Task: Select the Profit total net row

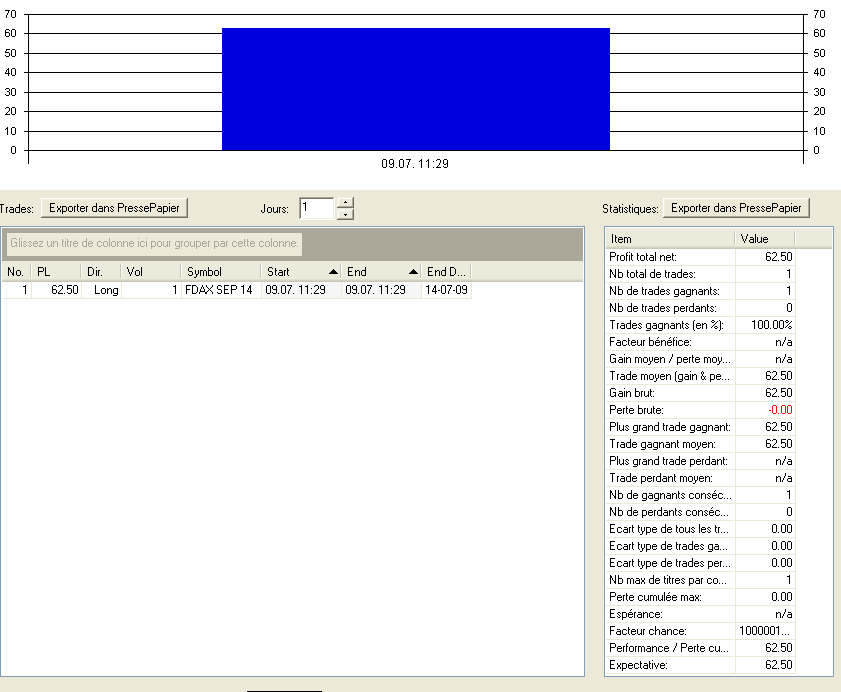Action: (700, 257)
